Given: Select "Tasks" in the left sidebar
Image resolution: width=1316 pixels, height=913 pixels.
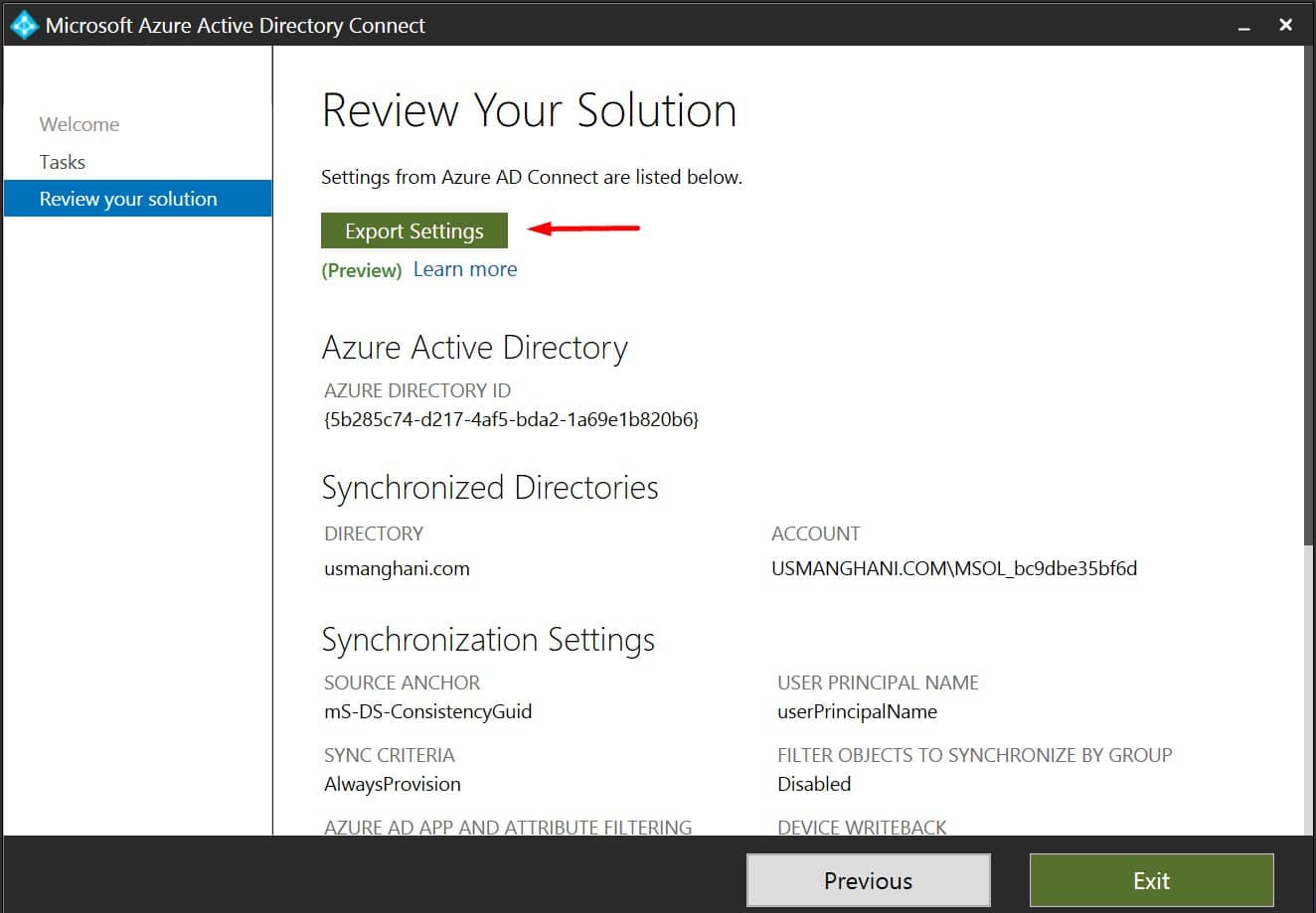Looking at the screenshot, I should tap(62, 161).
